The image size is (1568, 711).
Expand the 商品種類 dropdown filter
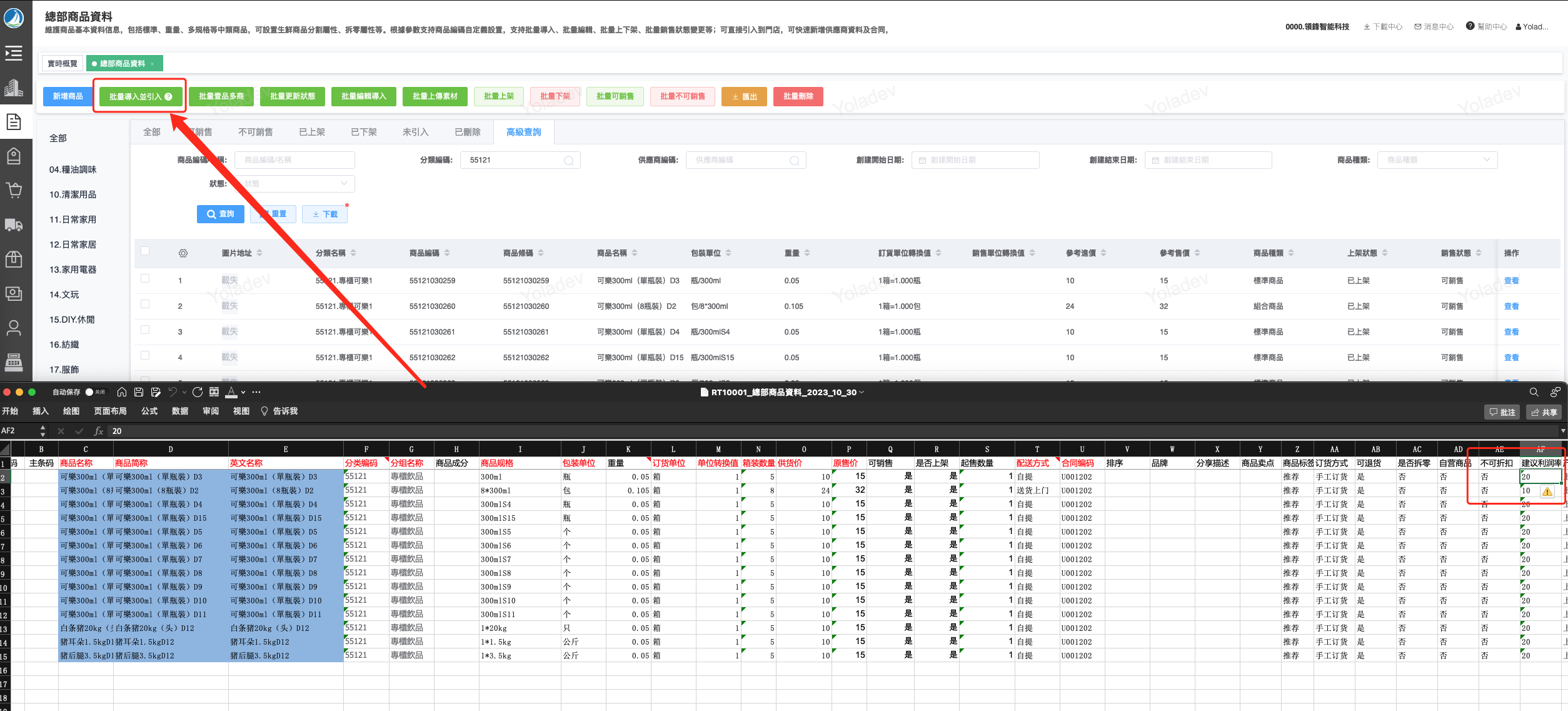pos(1438,160)
